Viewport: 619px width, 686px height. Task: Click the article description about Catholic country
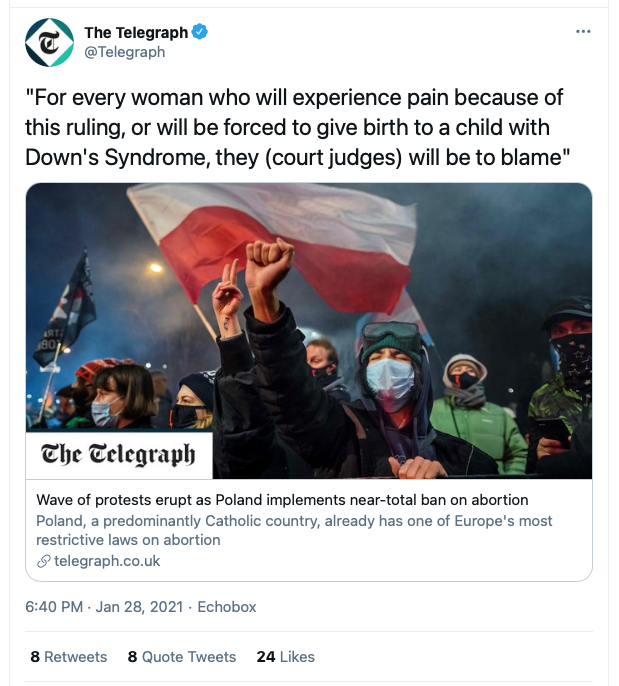pyautogui.click(x=294, y=530)
